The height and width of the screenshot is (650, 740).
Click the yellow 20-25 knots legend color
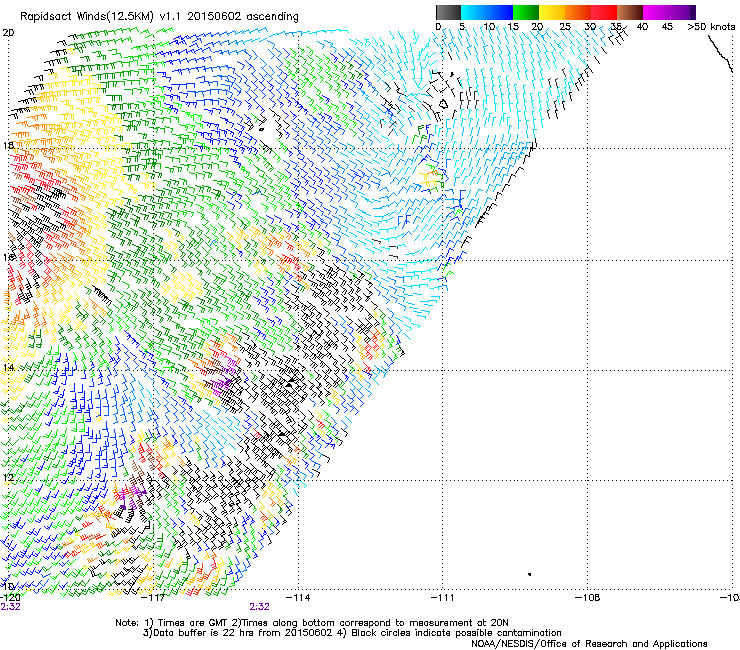click(x=552, y=12)
